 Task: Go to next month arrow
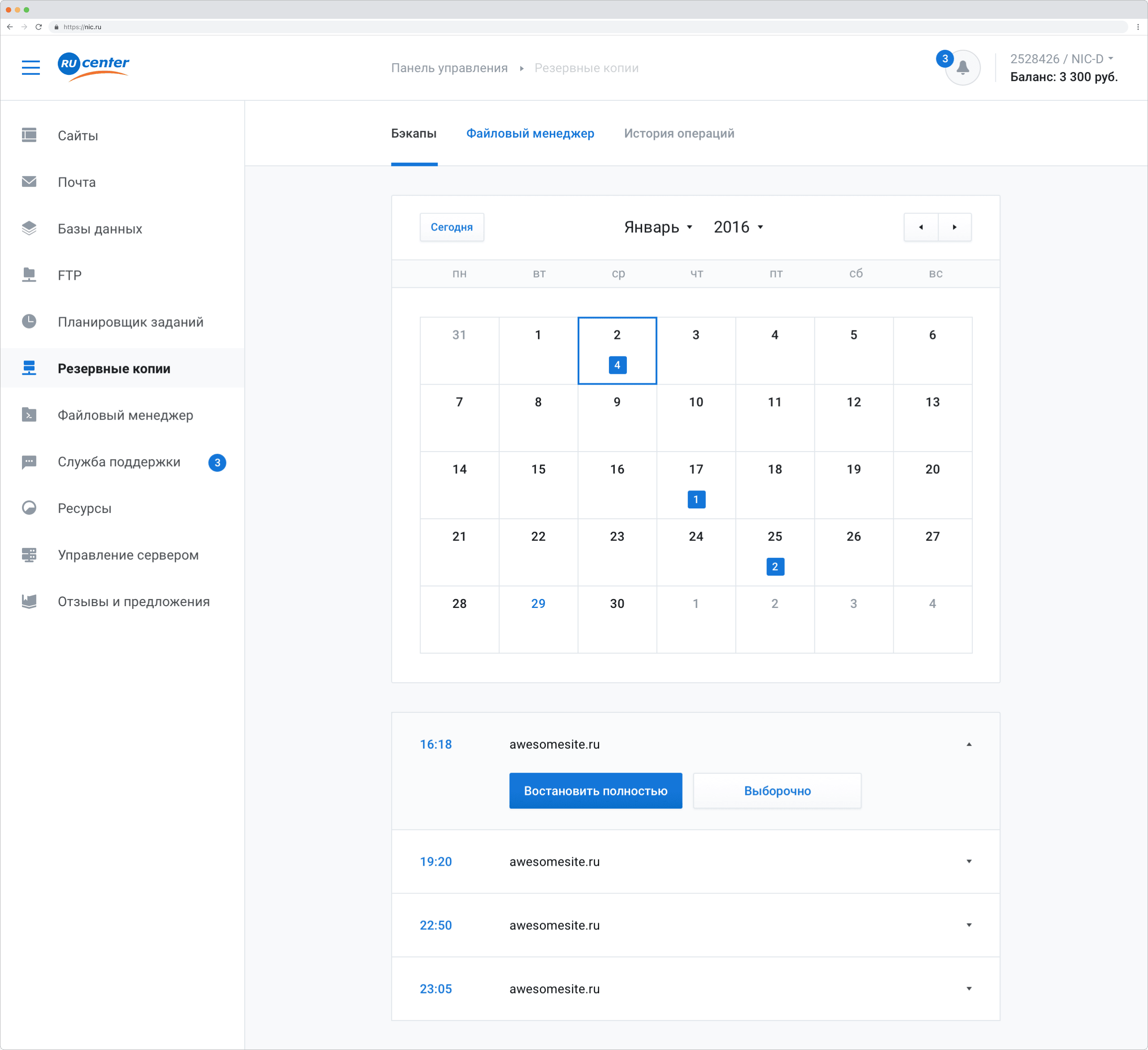click(954, 227)
